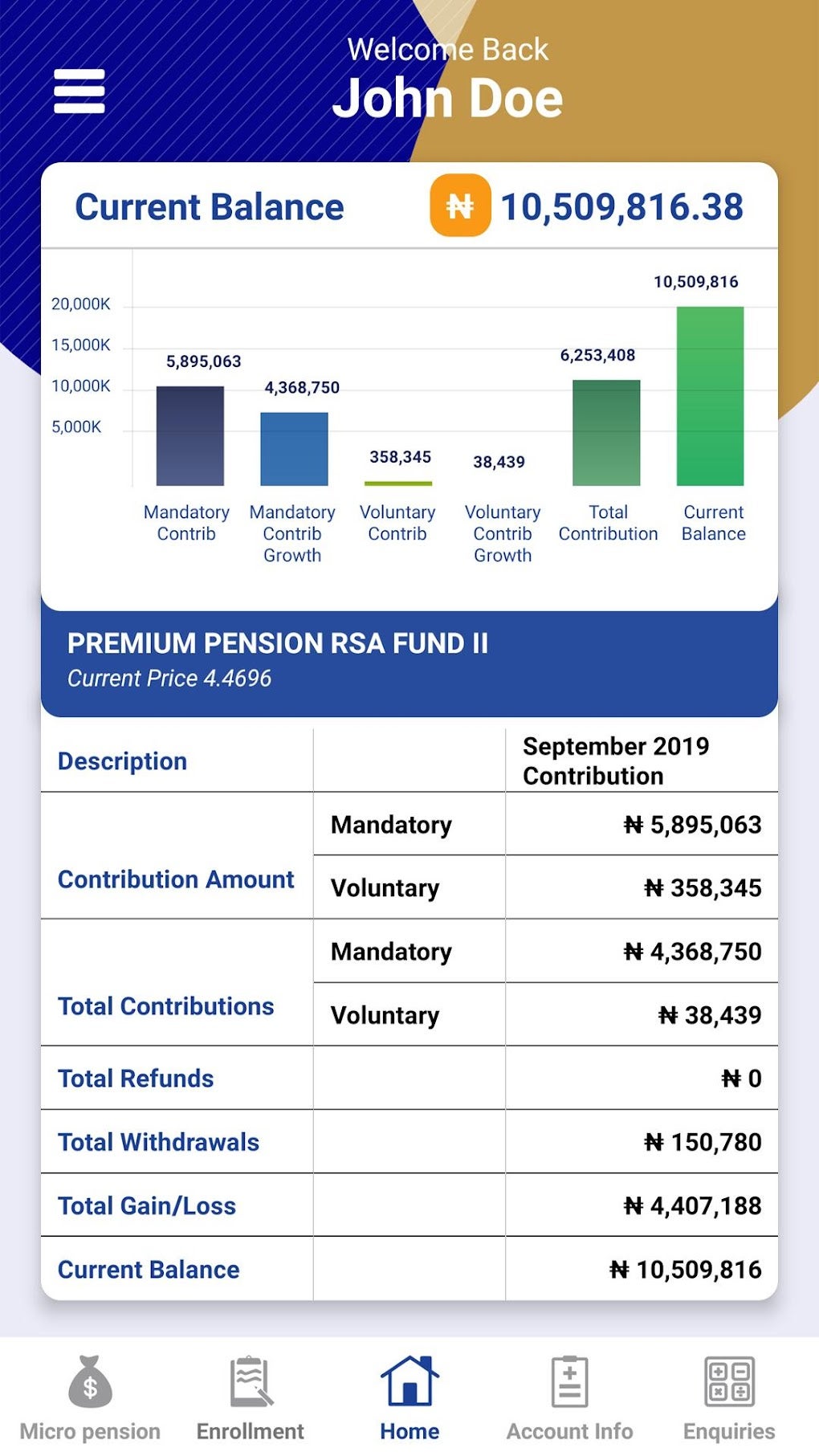The width and height of the screenshot is (819, 1456).
Task: Tap the Total Contribution bar
Action: [x=607, y=434]
